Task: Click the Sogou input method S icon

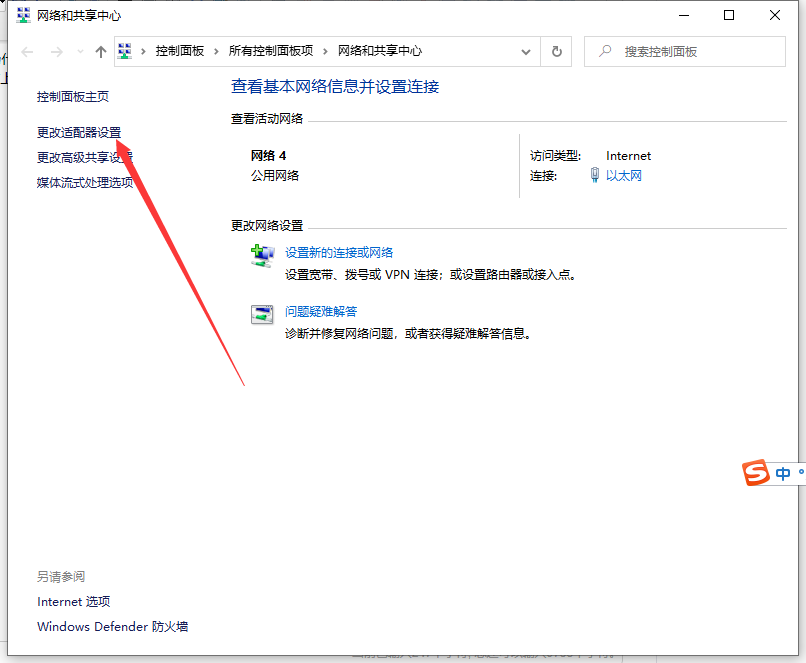Action: pos(756,473)
